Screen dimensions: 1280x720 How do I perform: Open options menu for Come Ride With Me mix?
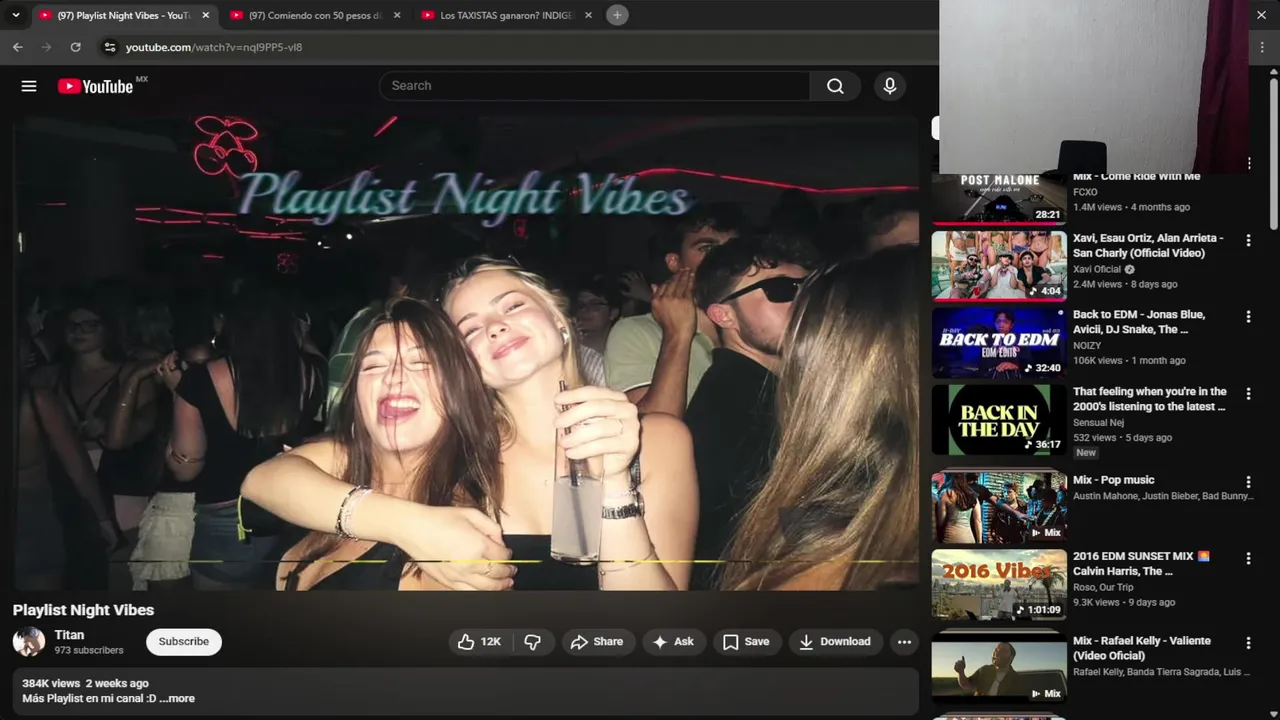(x=1248, y=163)
